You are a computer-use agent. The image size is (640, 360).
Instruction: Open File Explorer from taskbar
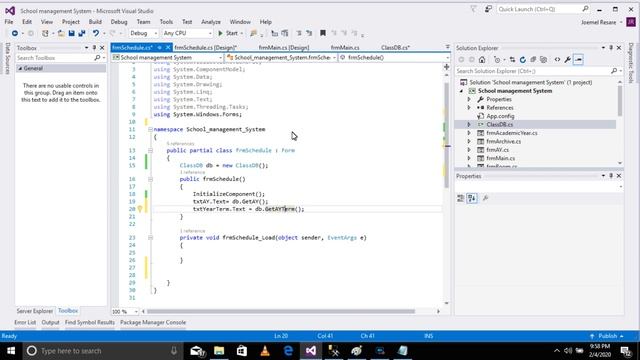coord(219,351)
